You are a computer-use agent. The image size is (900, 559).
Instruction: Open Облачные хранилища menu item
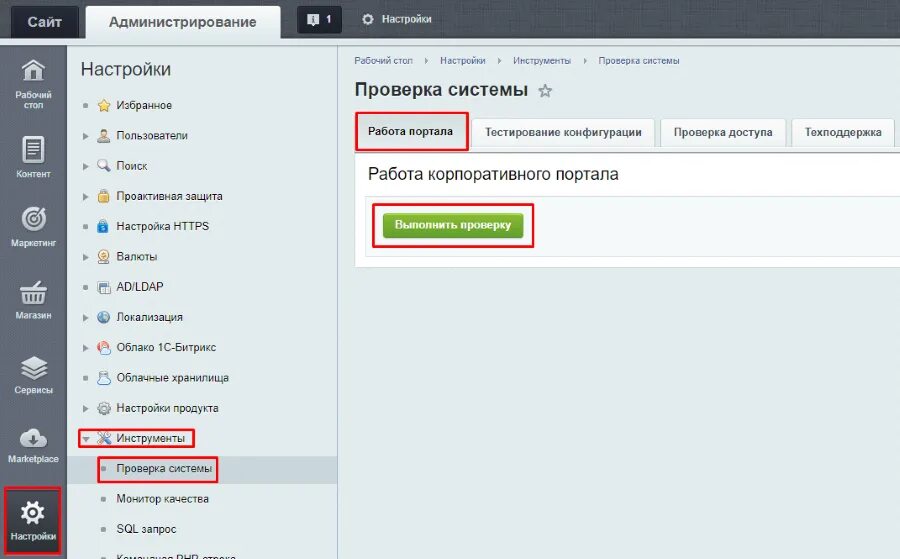[172, 378]
